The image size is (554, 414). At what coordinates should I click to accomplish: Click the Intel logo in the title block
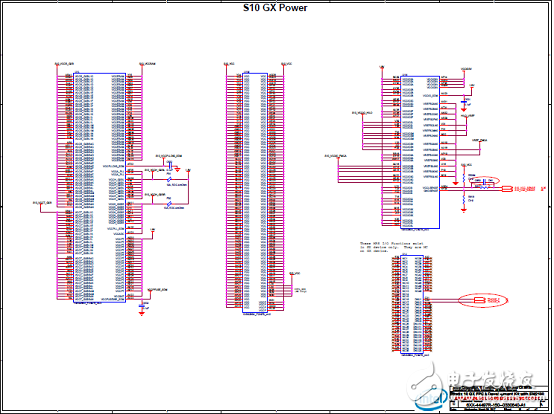[431, 399]
